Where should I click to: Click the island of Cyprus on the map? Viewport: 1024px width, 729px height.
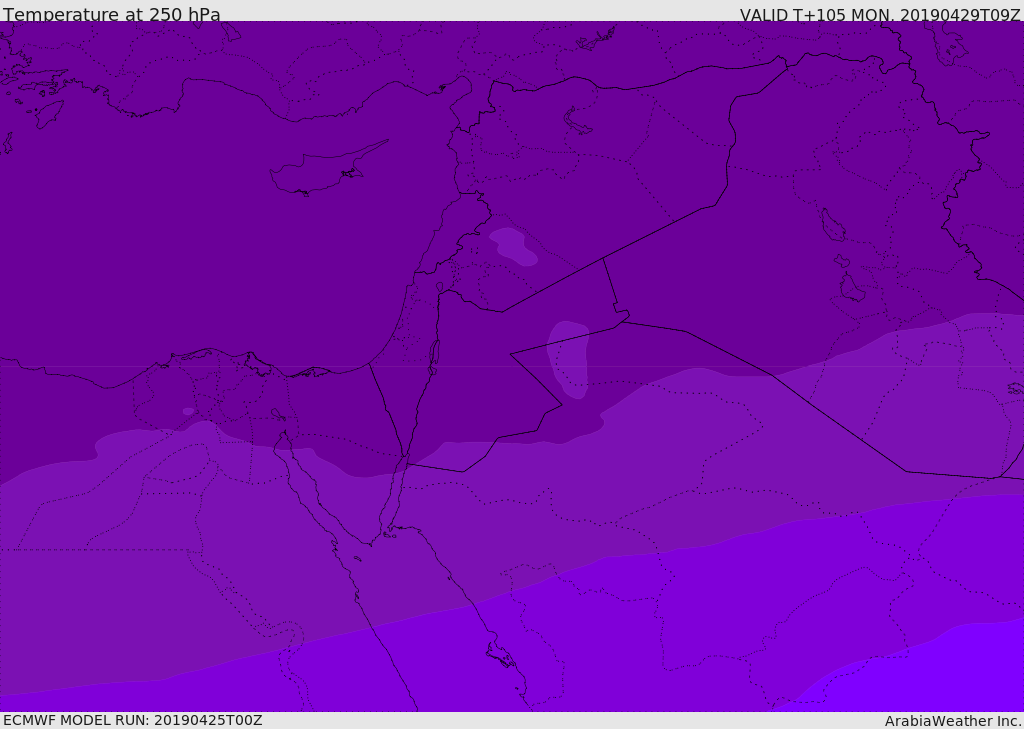pyautogui.click(x=327, y=169)
